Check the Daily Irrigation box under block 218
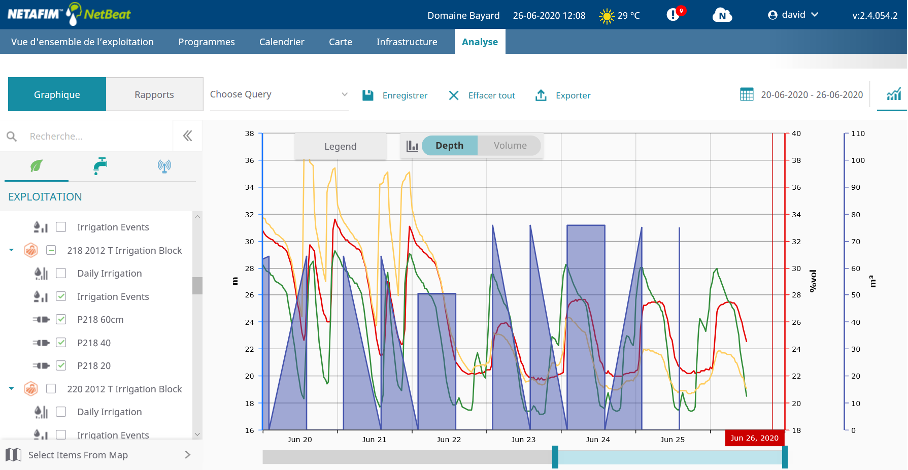The height and width of the screenshot is (470, 908). [61, 274]
